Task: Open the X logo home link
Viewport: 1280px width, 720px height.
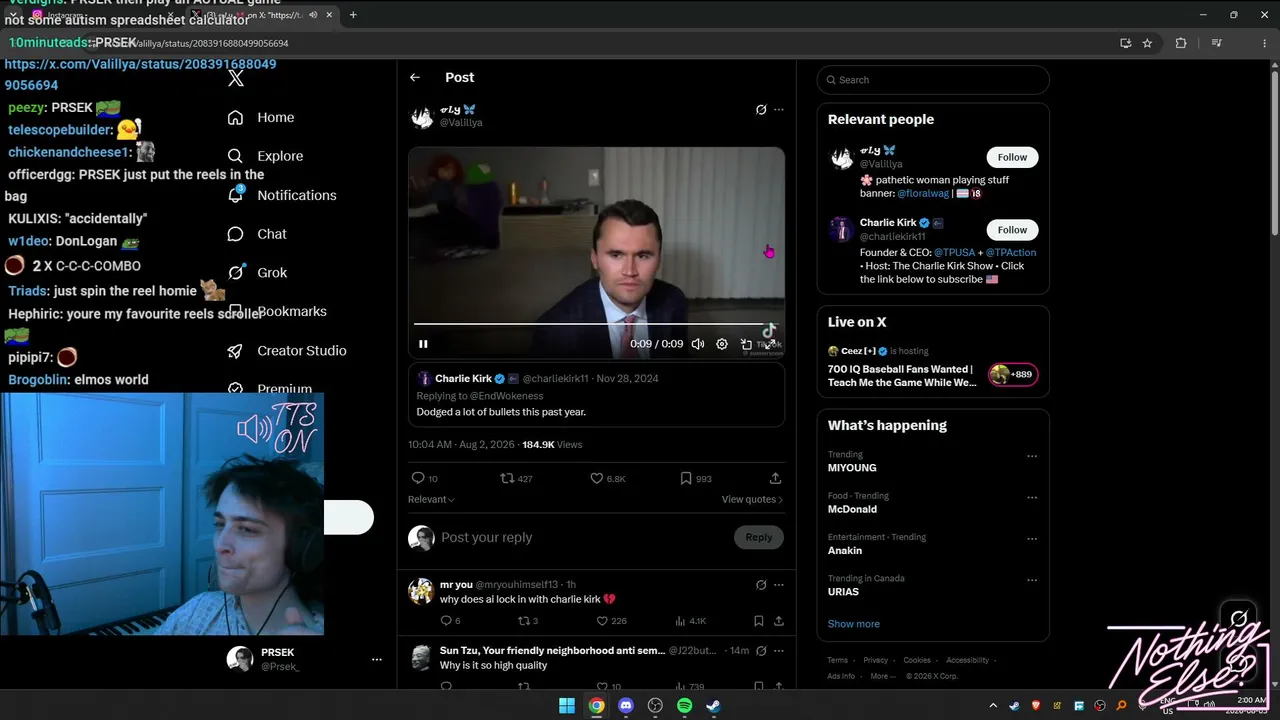Action: (236, 78)
